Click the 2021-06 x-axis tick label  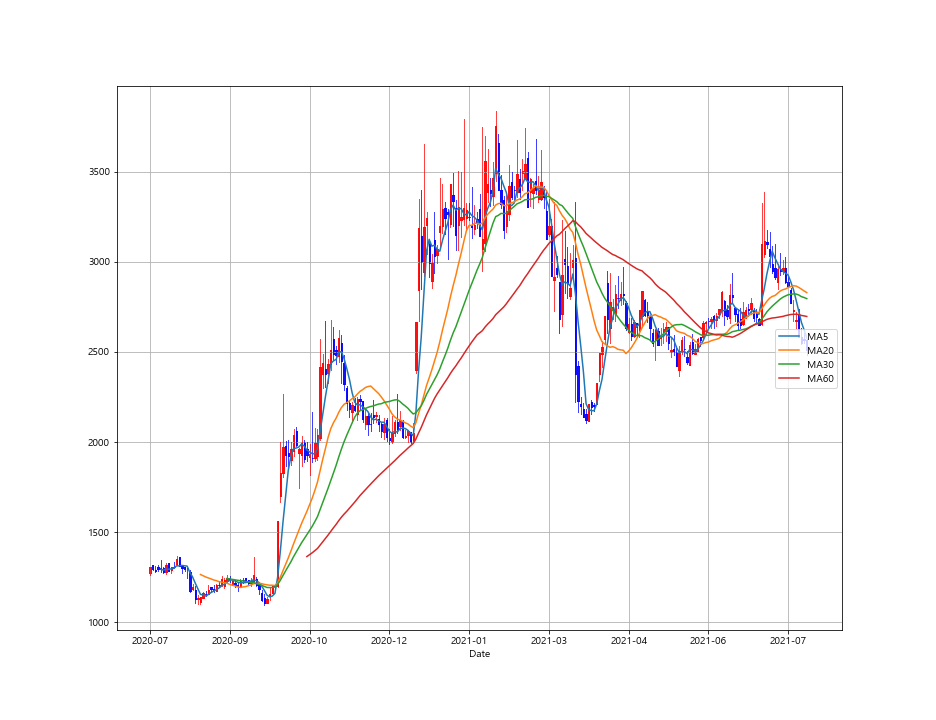(709, 641)
